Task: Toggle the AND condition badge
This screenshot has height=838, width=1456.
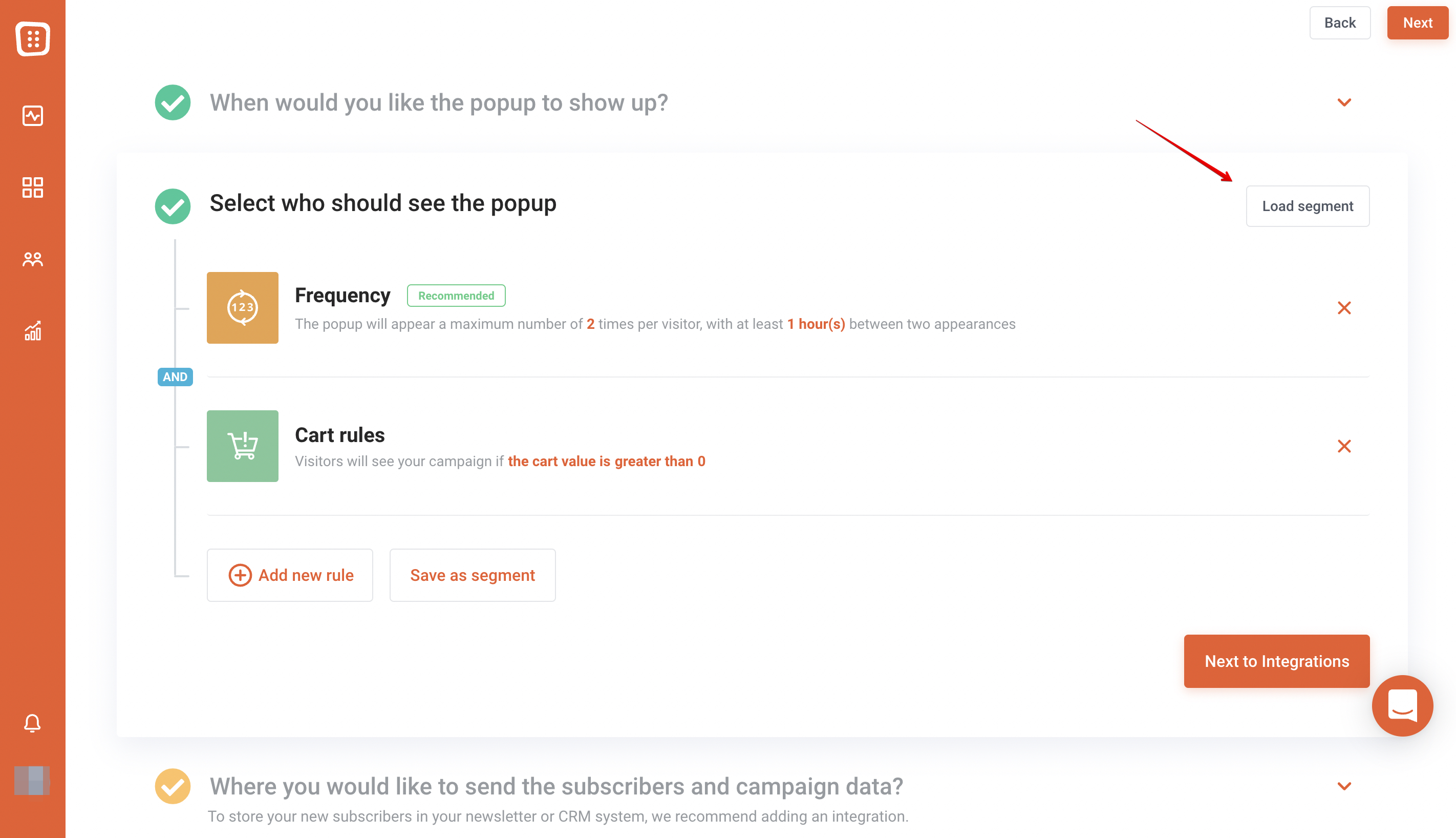Action: [175, 377]
